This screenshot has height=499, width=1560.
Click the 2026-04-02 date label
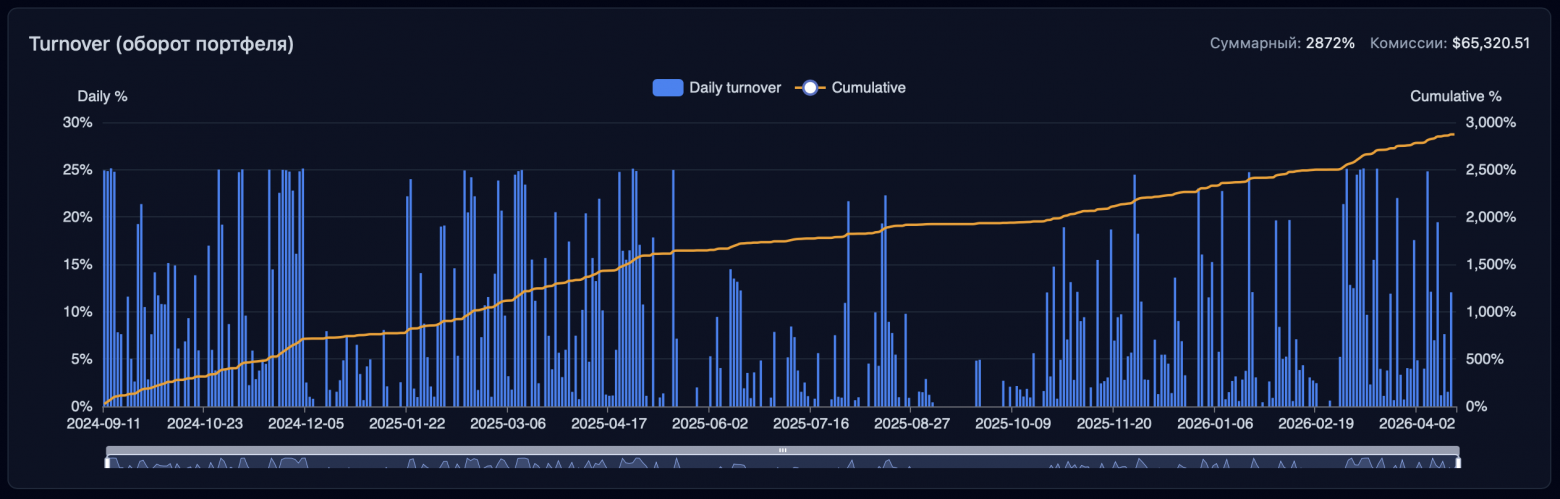coord(1417,423)
